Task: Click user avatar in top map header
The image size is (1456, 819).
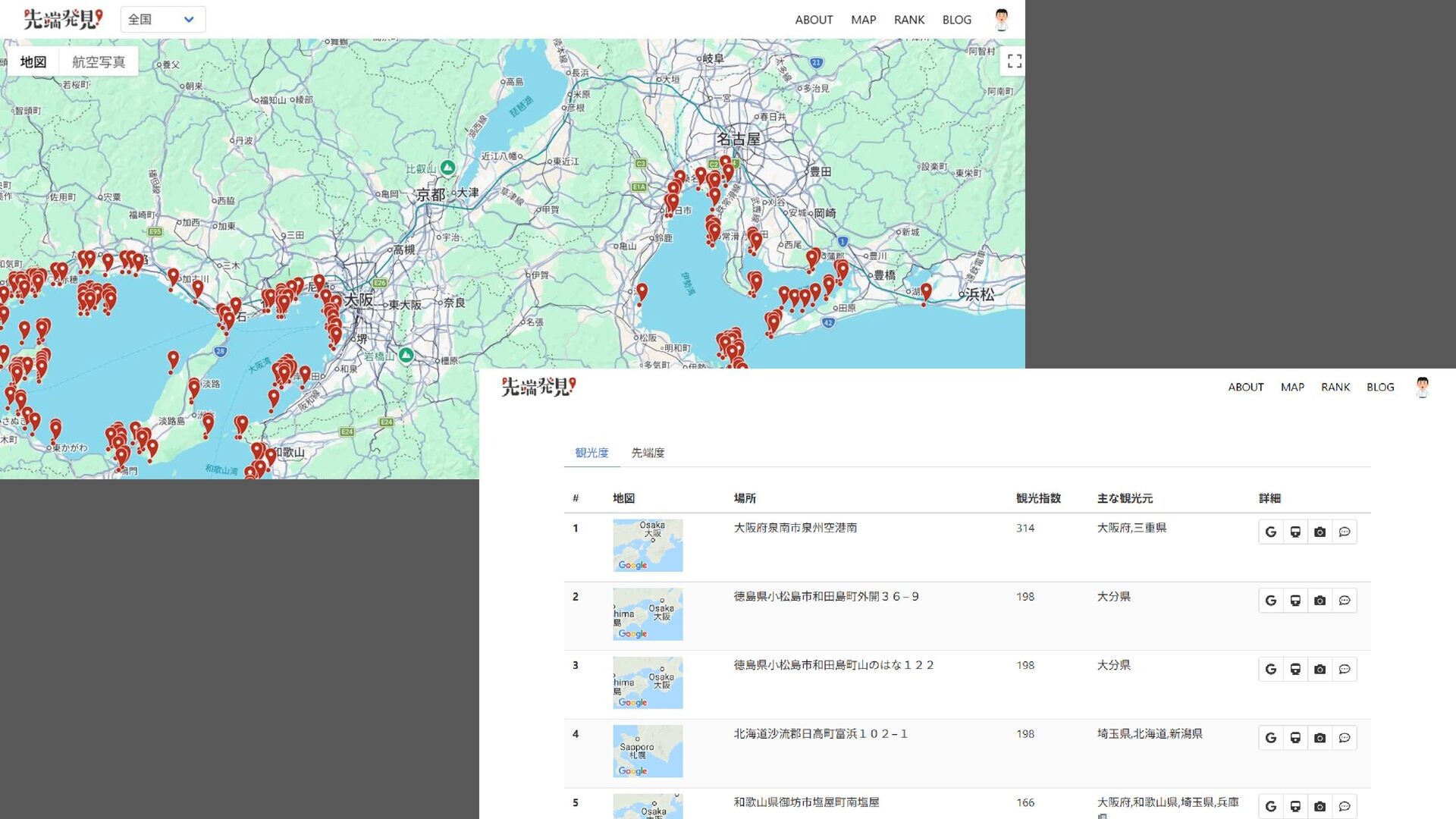Action: (1001, 20)
